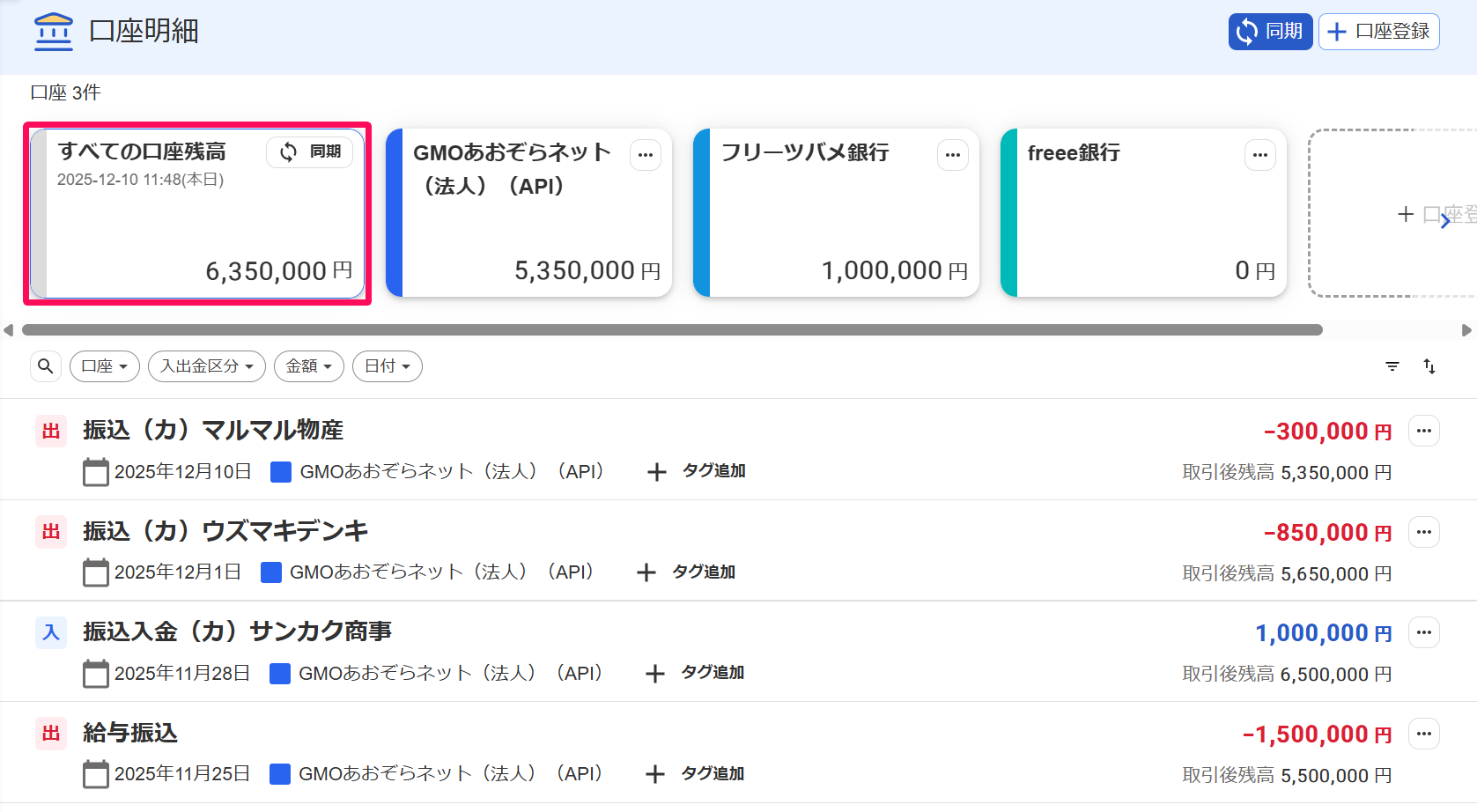Open the 入出金区分 filter dropdown
This screenshot has width=1477, height=812.
point(207,366)
